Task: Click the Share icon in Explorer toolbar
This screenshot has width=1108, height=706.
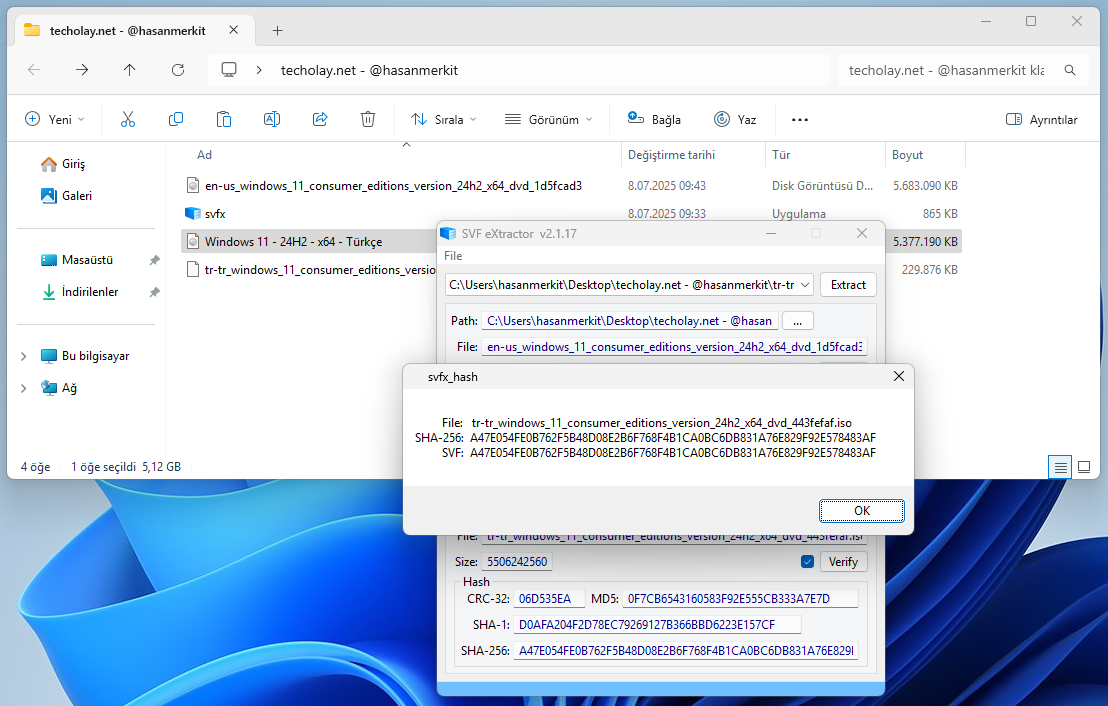Action: pos(320,119)
